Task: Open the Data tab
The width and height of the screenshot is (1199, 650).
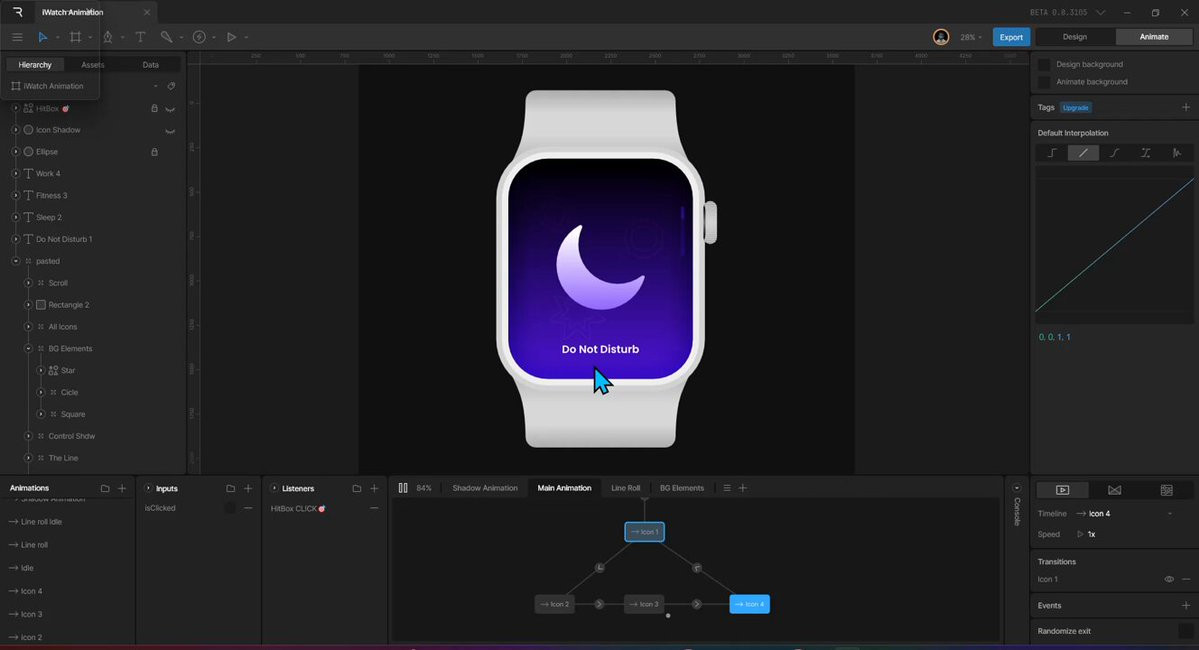Action: 151,65
